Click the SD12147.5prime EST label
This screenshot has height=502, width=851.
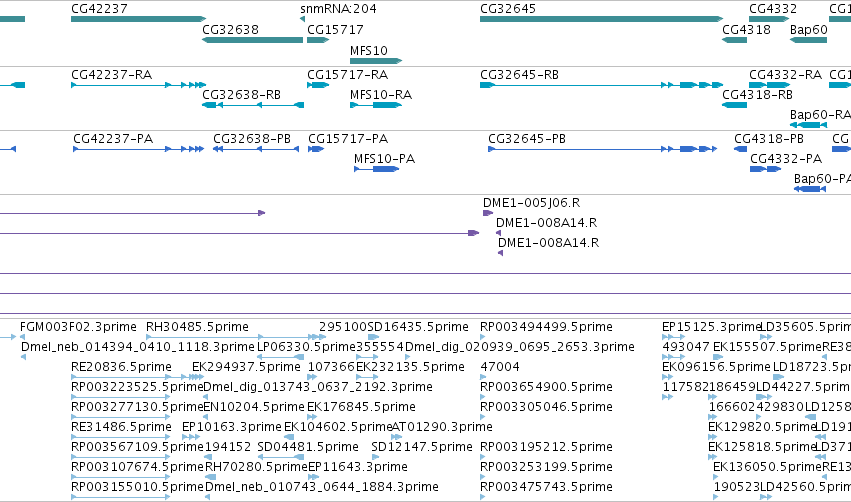click(x=422, y=447)
